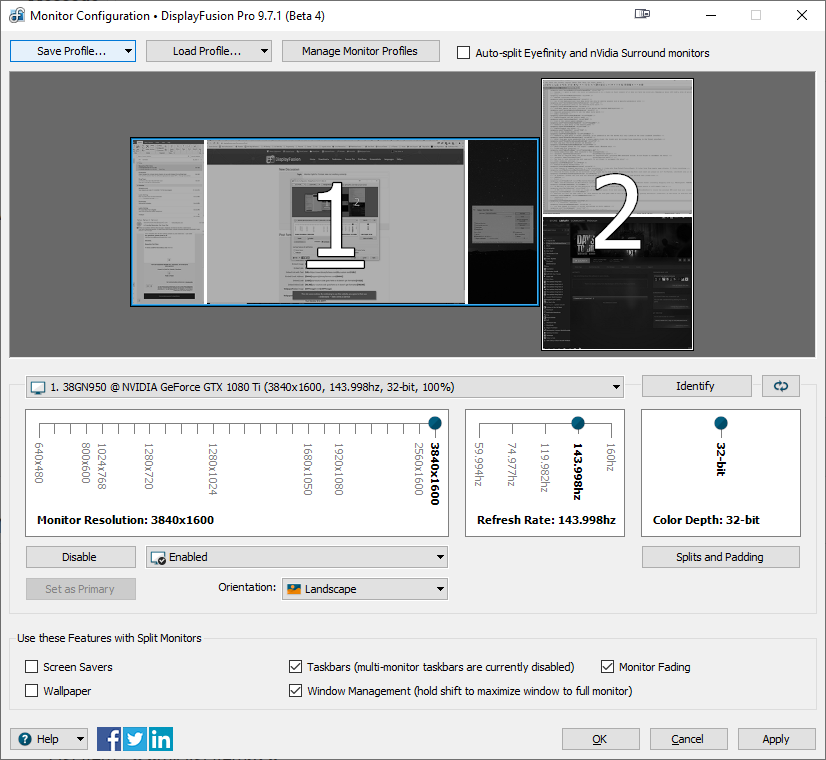Viewport: 826px width, 760px height.
Task: Click Manage Monitor Profiles button
Action: tap(360, 51)
